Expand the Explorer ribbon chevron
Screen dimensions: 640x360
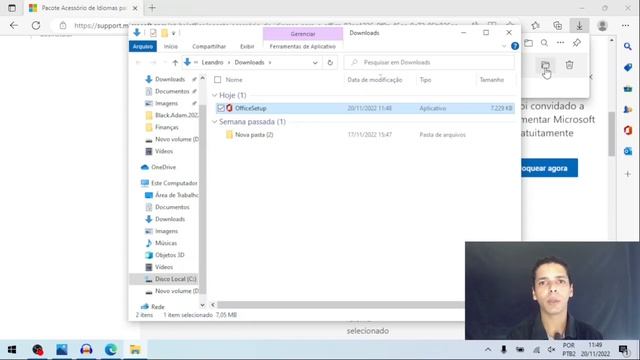tap(504, 46)
